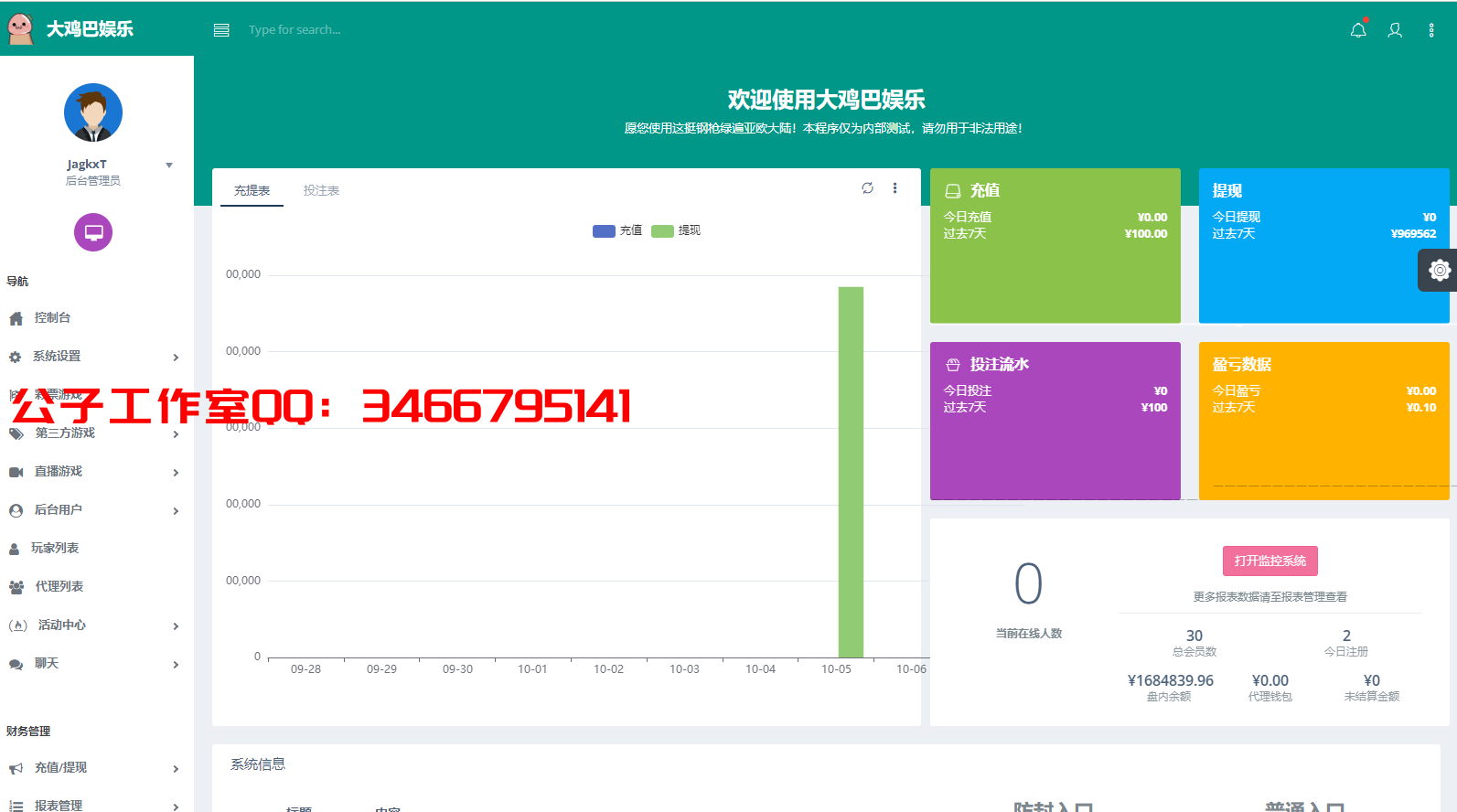Expand the 充值/提现 submenu chevron

click(176, 769)
